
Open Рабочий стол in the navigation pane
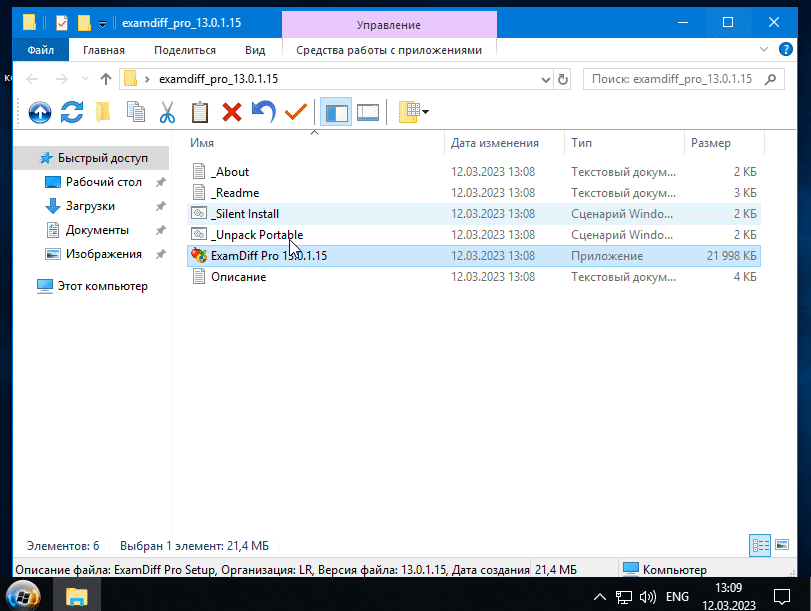pos(103,182)
